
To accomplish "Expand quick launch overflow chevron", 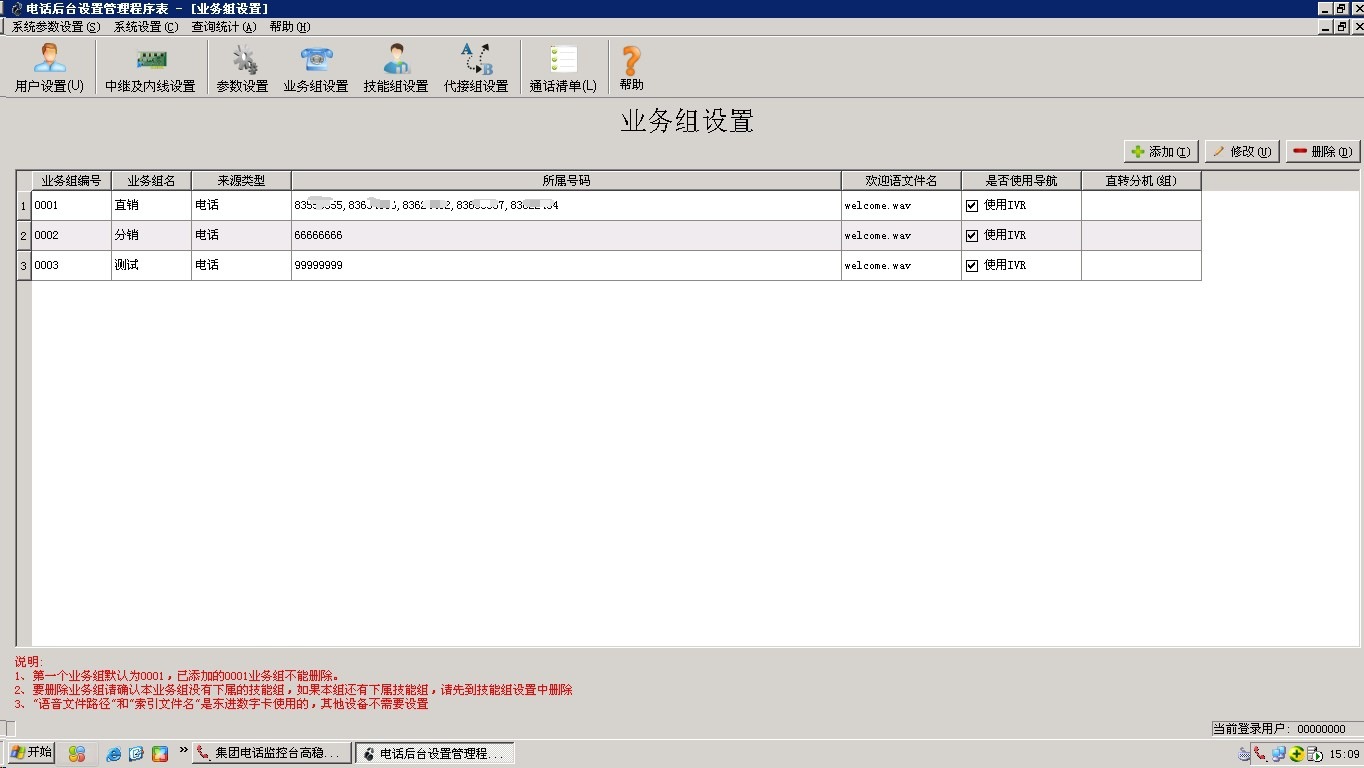I will 183,749.
